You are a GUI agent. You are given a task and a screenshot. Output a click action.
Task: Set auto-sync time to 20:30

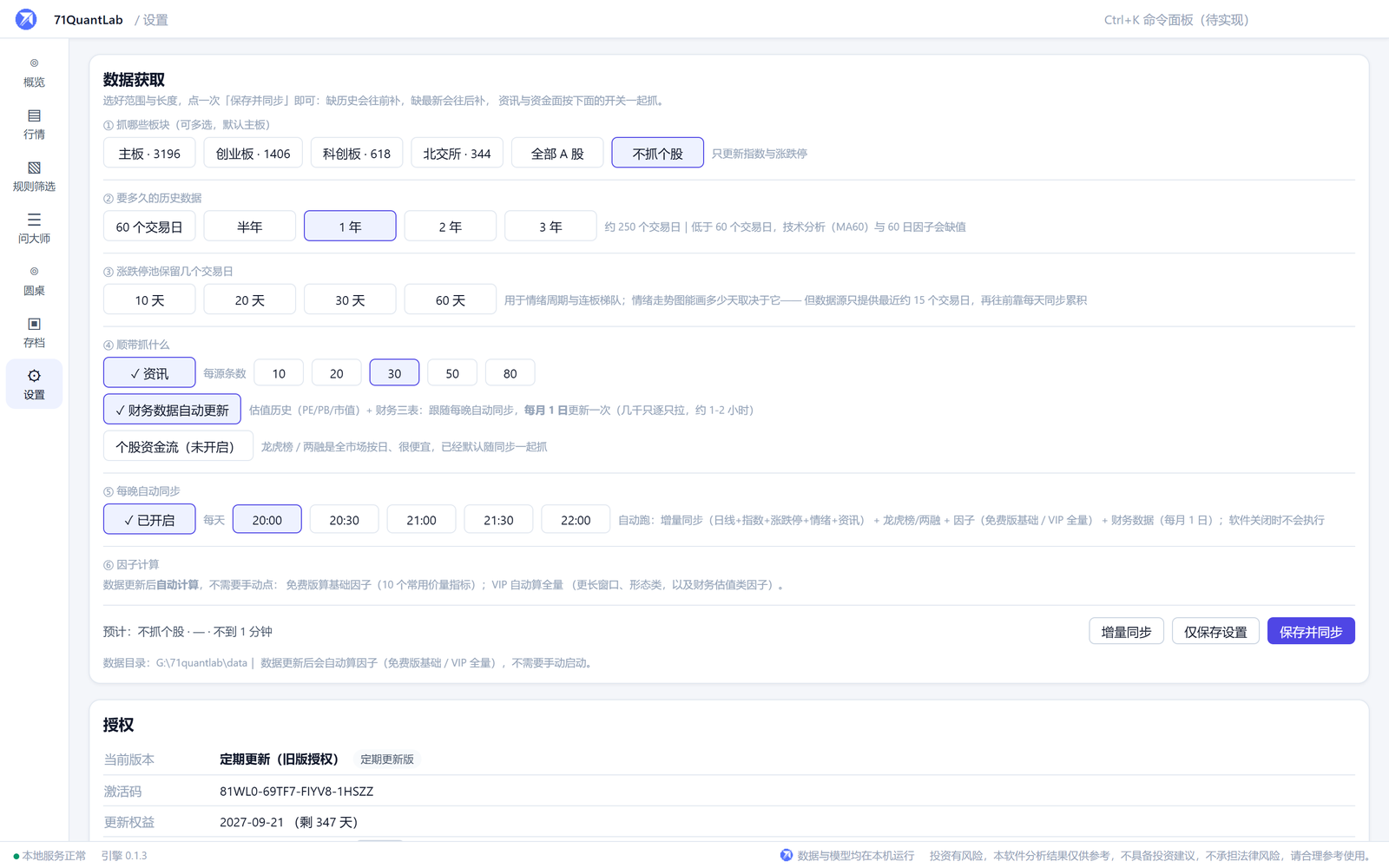[345, 520]
